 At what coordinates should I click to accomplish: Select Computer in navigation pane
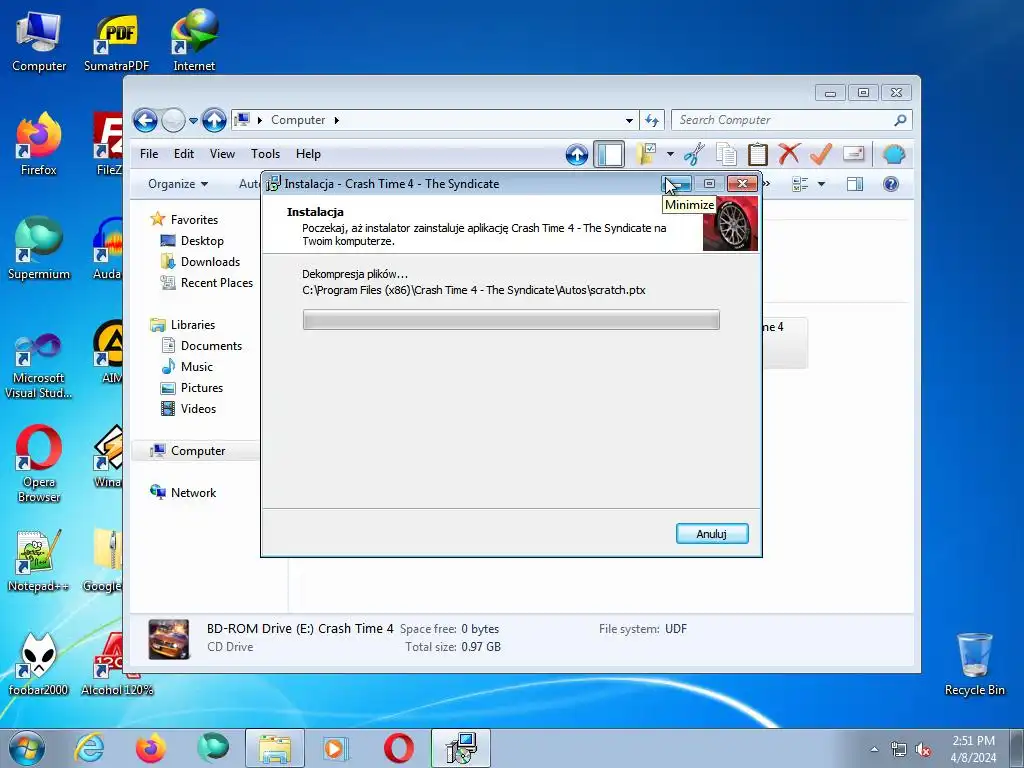pyautogui.click(x=196, y=451)
